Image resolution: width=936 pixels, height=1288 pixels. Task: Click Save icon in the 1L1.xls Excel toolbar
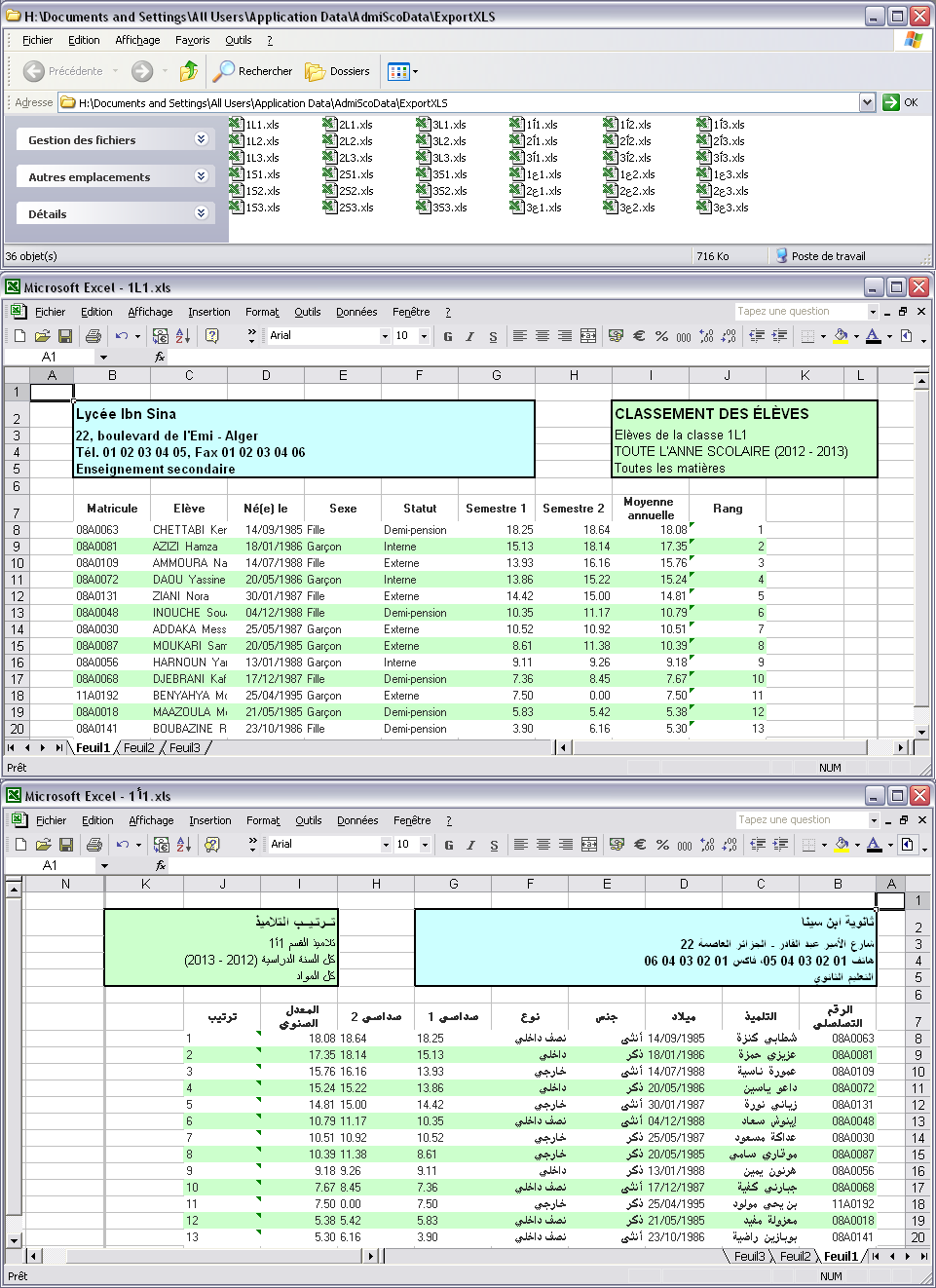click(65, 336)
